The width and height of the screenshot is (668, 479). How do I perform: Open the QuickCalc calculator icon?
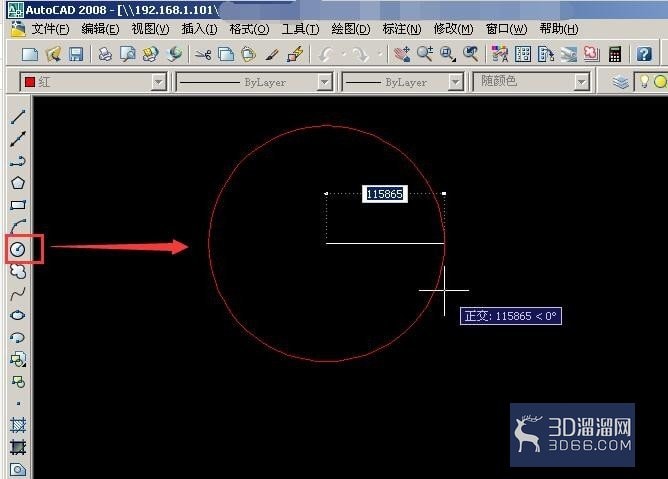[615, 54]
